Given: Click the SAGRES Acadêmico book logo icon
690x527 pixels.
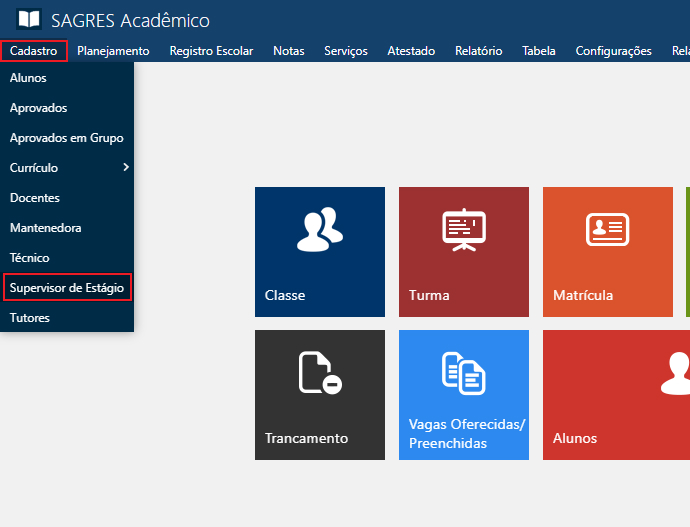Looking at the screenshot, I should click(29, 20).
